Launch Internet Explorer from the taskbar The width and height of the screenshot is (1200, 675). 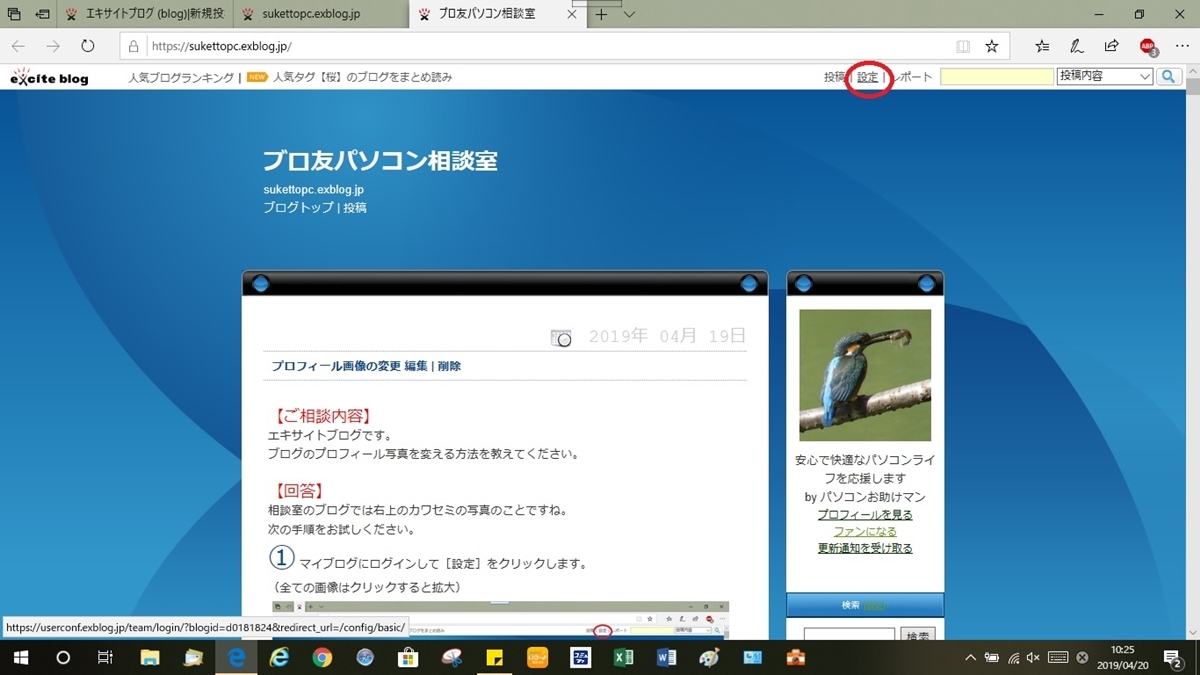coord(279,658)
